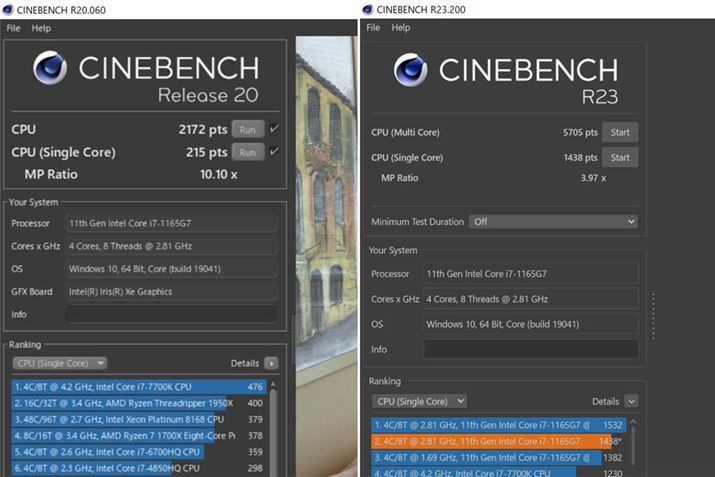Open the R20 Details arrow button
715x477 pixels.
tap(271, 363)
